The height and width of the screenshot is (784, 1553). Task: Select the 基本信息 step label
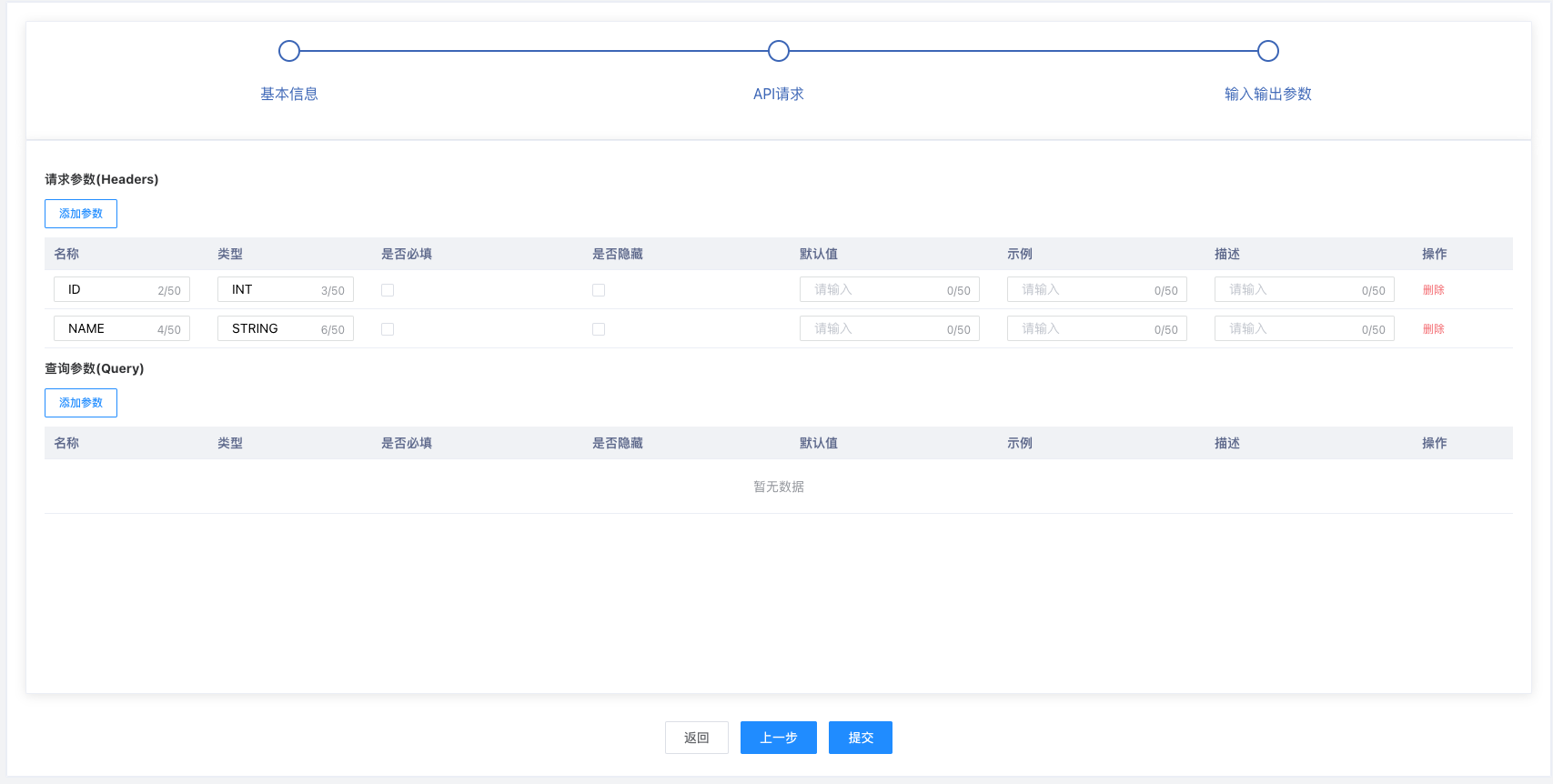(x=289, y=95)
